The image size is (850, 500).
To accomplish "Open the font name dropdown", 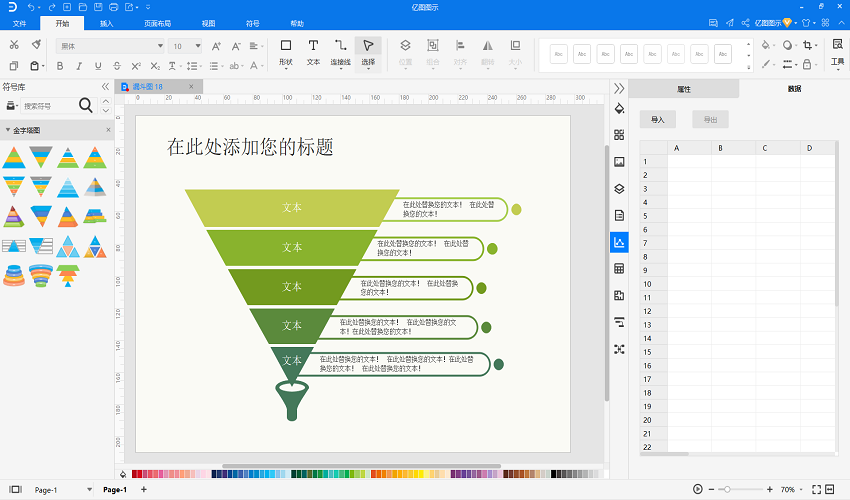I will click(x=160, y=46).
